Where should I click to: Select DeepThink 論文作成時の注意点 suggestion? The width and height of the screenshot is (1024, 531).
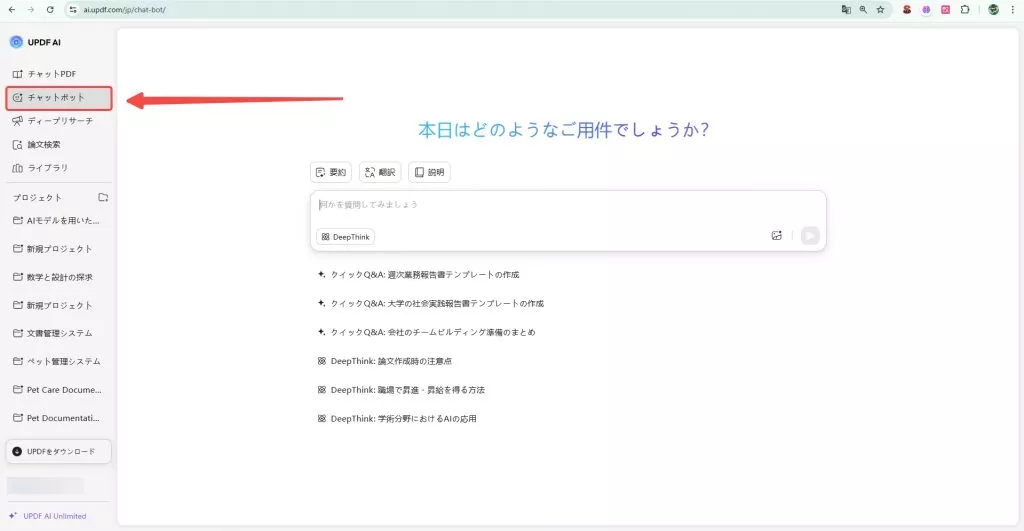click(x=385, y=361)
